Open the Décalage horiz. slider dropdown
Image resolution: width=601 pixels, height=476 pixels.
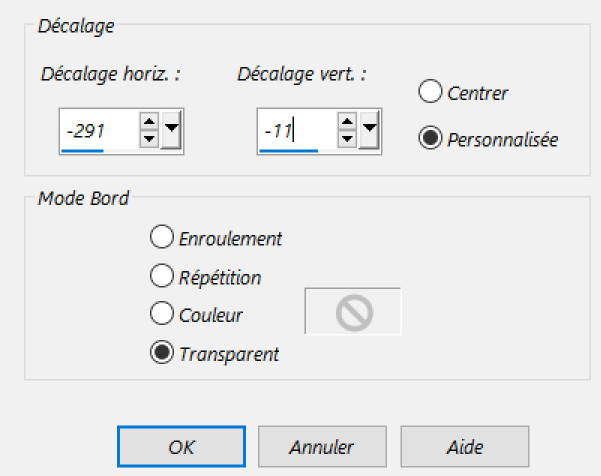171,131
